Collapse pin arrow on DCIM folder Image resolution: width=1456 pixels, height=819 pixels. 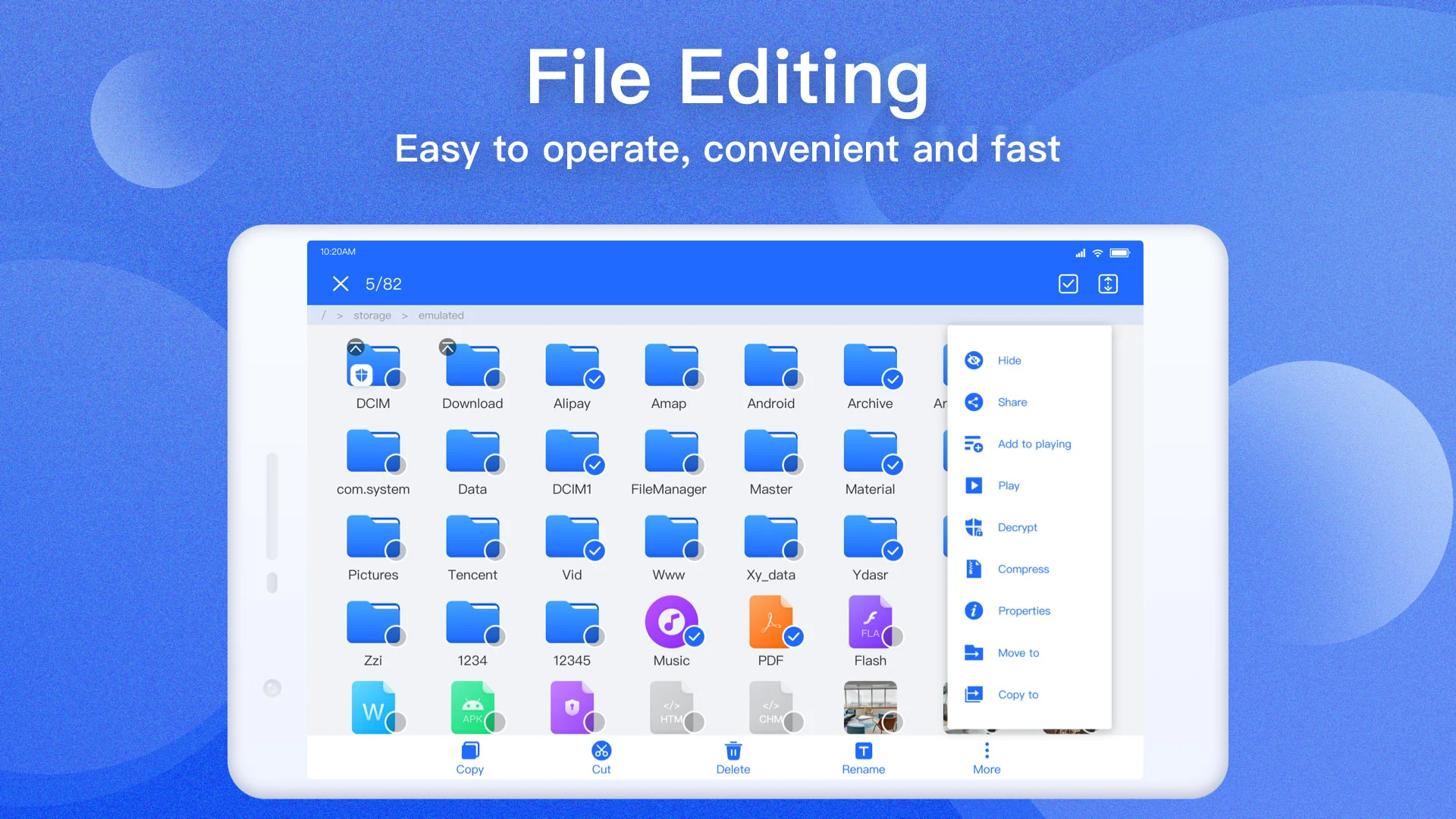[x=356, y=348]
